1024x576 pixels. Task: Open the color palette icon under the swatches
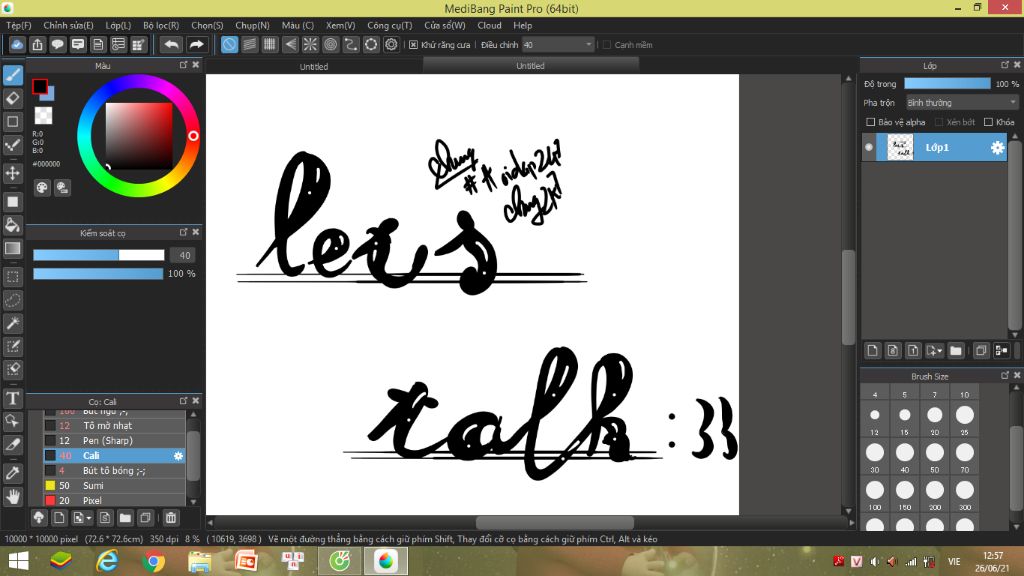[42, 188]
